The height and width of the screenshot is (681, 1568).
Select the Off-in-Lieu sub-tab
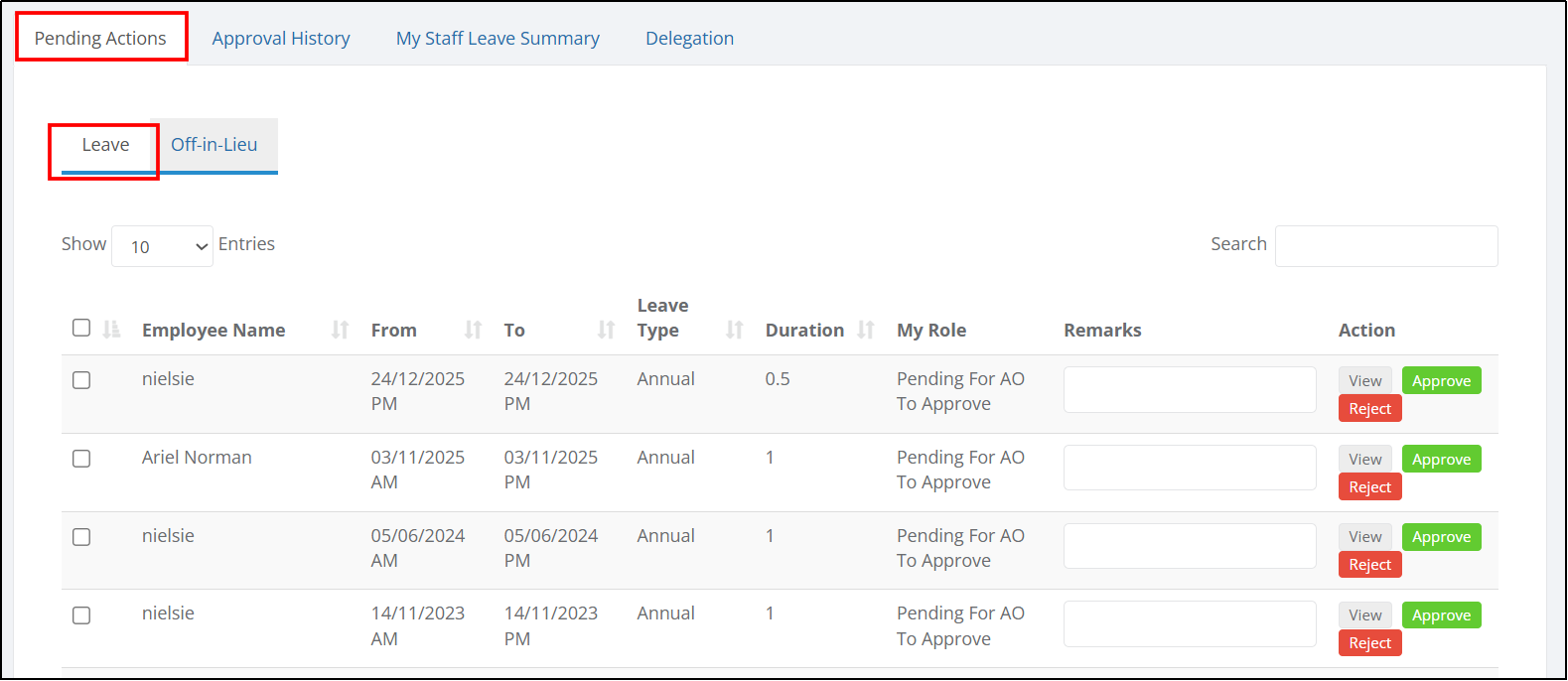tap(214, 145)
